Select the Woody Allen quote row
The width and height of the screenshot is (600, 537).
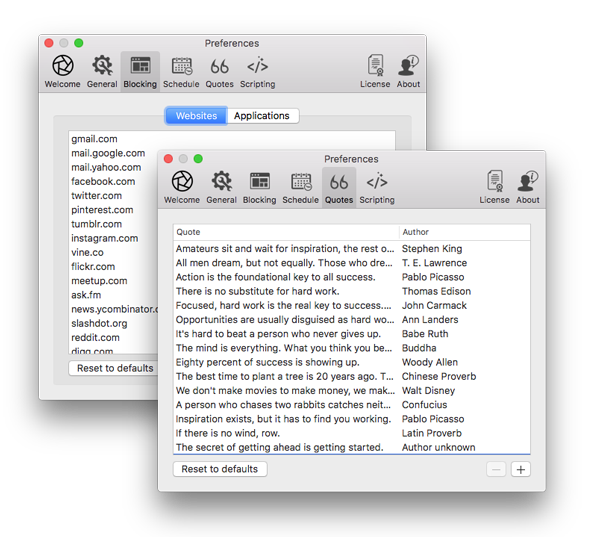(352, 362)
